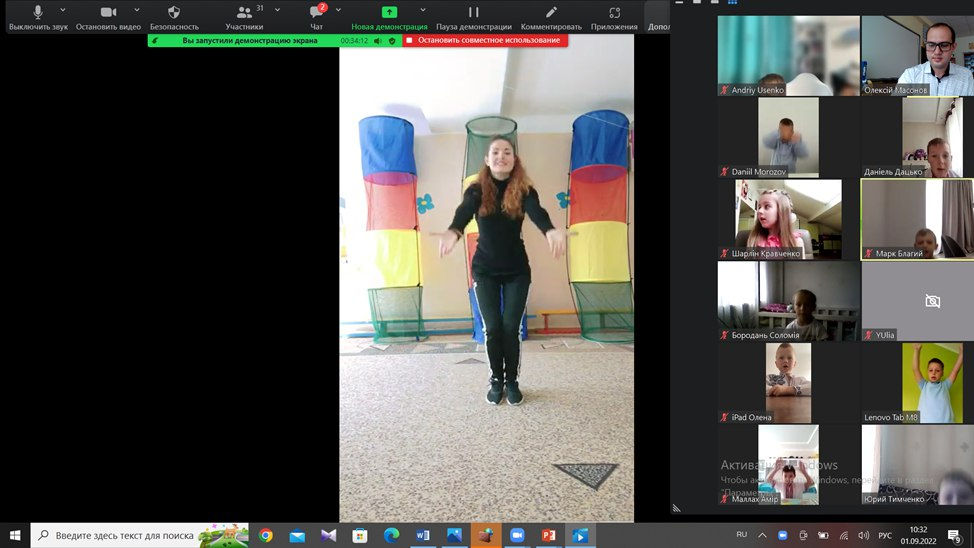Select YUlia tile with camera off
Image resolution: width=974 pixels, height=548 pixels.
pos(917,301)
